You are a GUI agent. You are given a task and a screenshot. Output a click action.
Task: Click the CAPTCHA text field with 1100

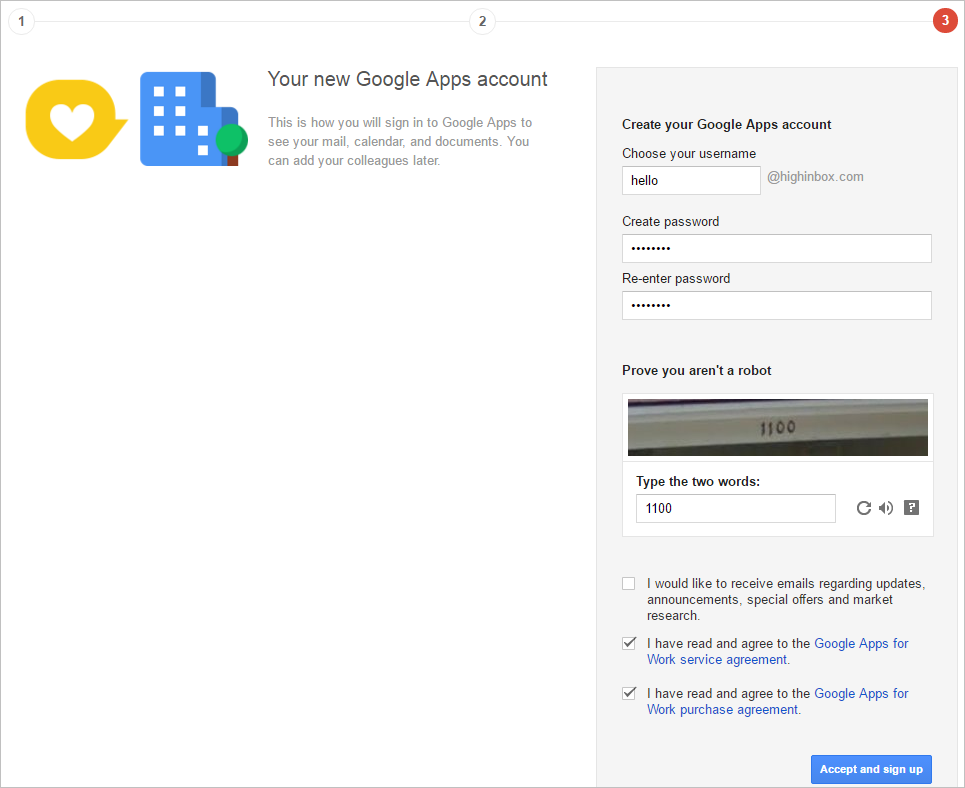pos(735,509)
